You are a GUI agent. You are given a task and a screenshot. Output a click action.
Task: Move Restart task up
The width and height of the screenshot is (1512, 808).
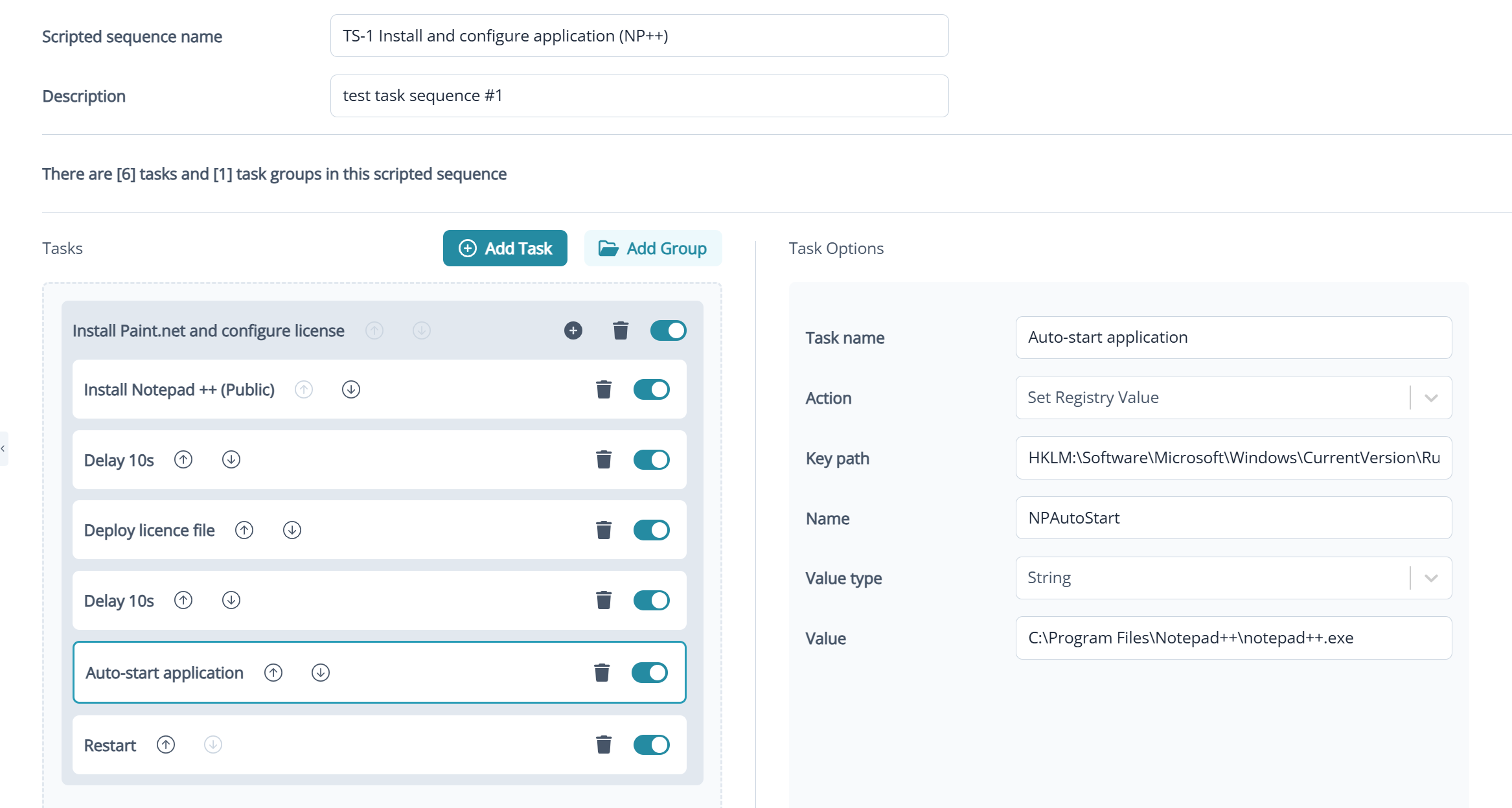point(166,745)
